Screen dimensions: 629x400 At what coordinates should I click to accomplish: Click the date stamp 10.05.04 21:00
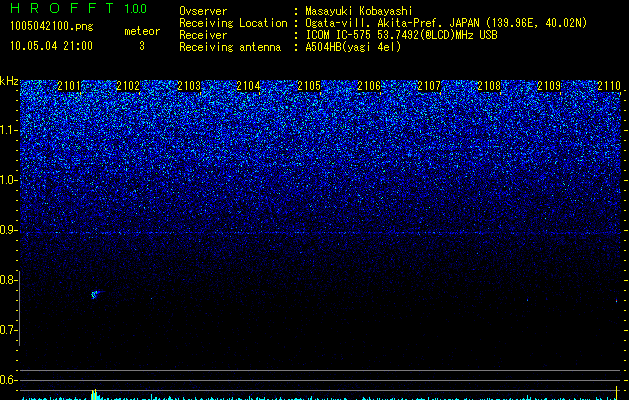coord(51,46)
